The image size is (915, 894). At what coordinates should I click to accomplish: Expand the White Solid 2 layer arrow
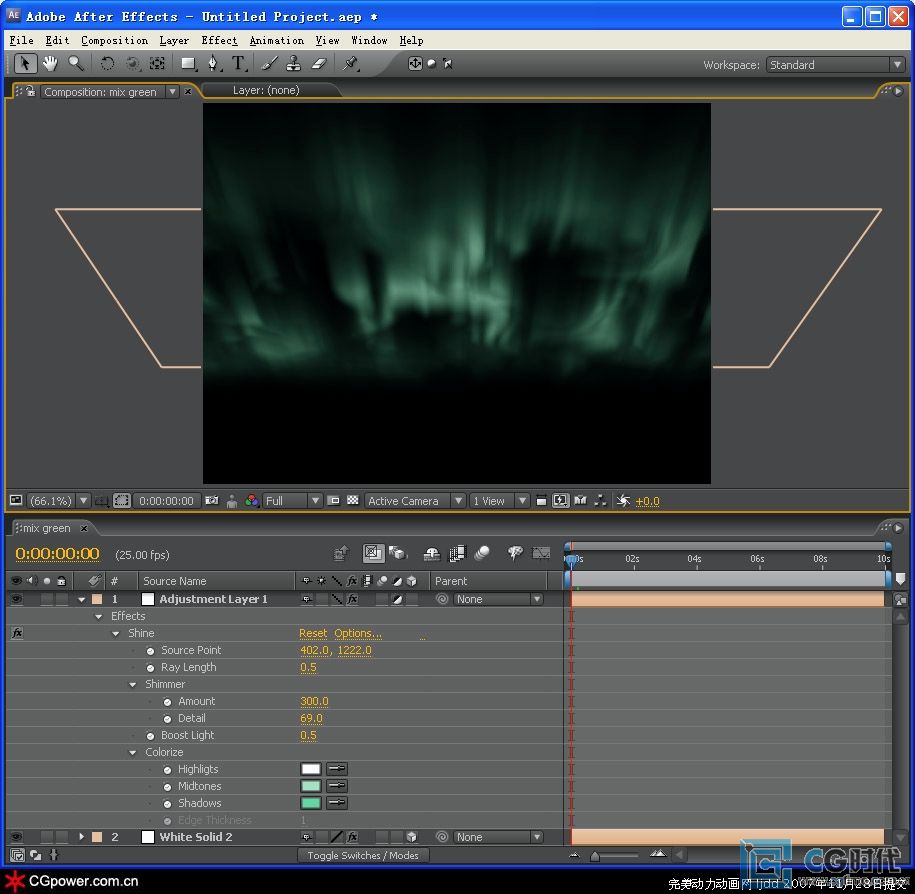pyautogui.click(x=82, y=837)
